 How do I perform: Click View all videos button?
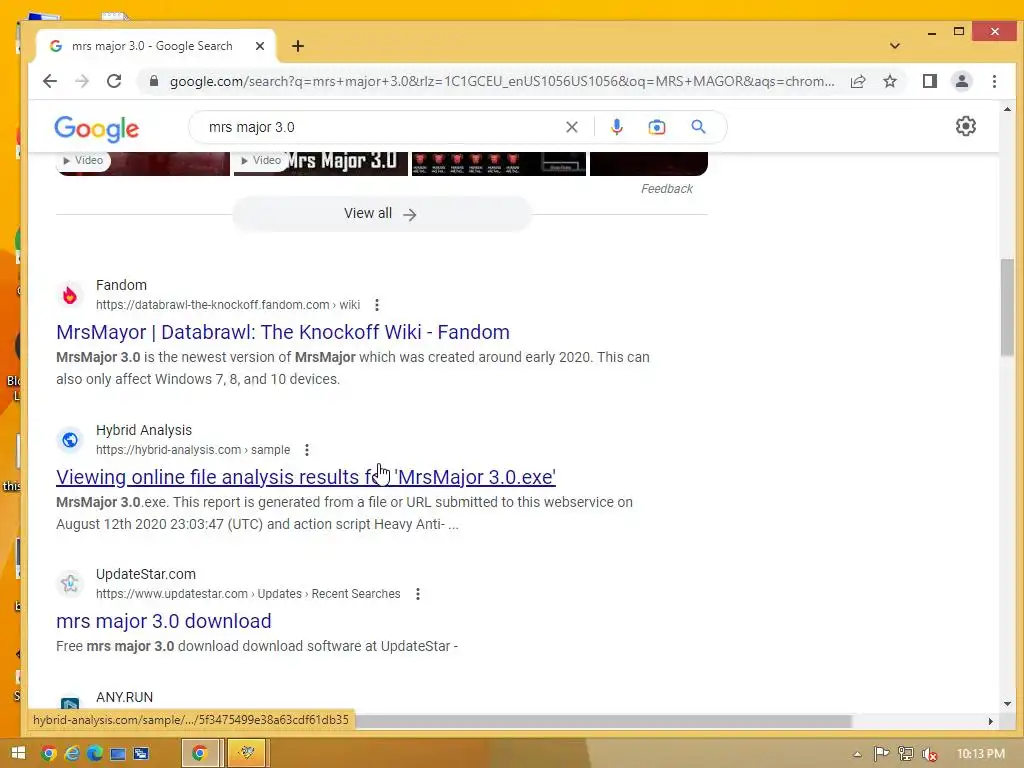coord(381,214)
